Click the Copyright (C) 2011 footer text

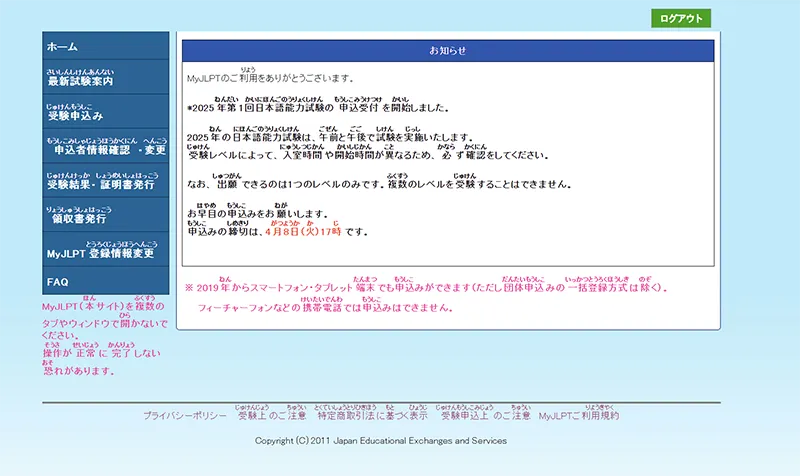(x=381, y=441)
